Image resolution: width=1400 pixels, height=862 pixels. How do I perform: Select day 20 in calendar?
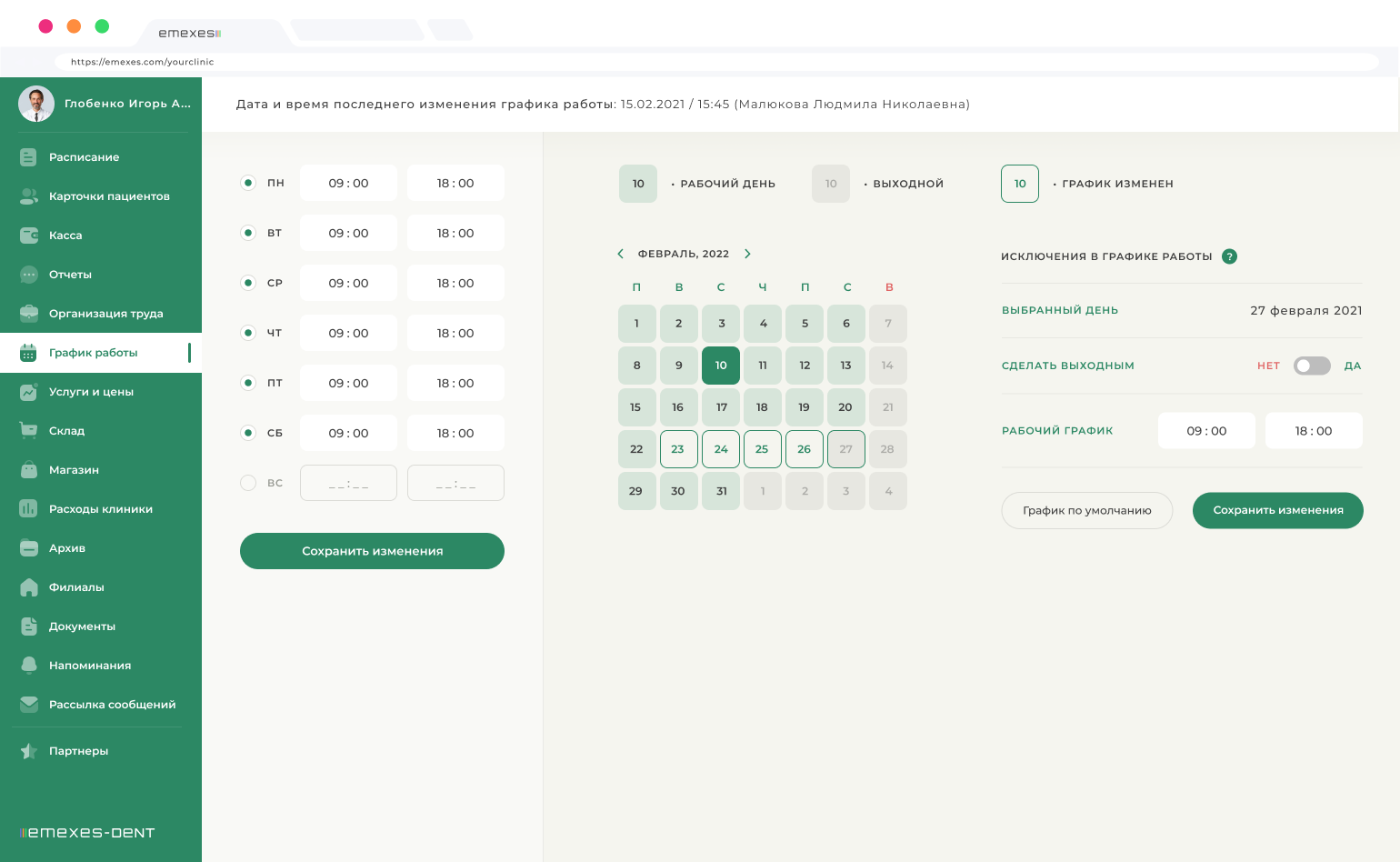point(846,407)
